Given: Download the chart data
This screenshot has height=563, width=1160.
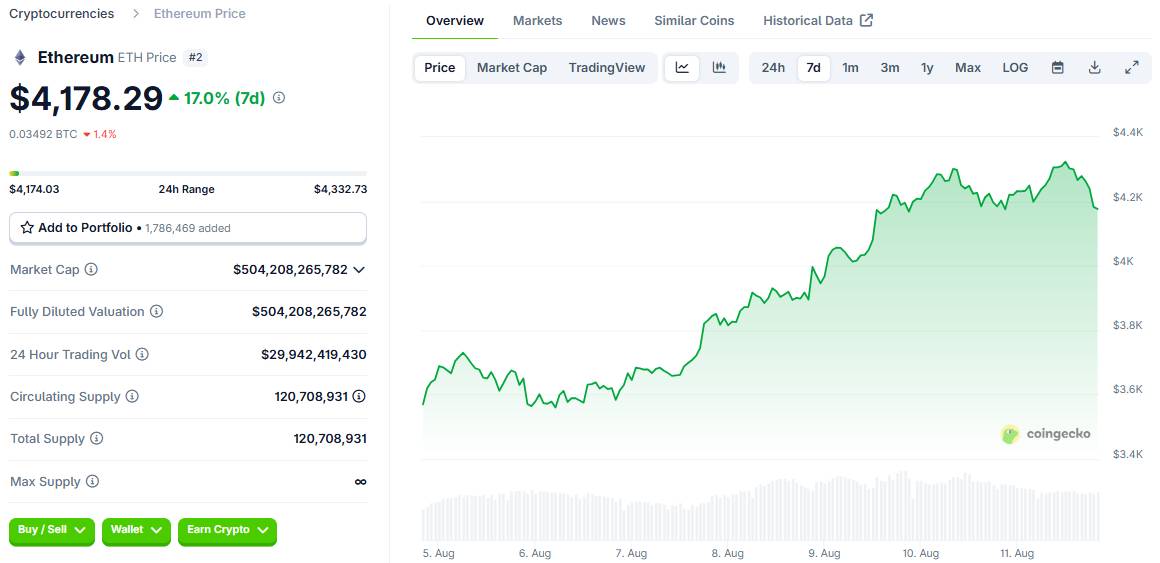Looking at the screenshot, I should point(1095,68).
